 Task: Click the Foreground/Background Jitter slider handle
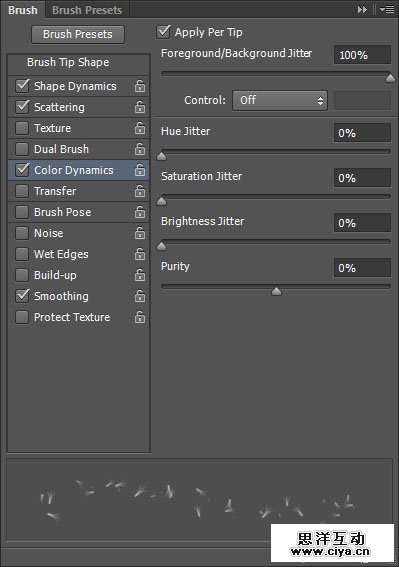[x=390, y=78]
